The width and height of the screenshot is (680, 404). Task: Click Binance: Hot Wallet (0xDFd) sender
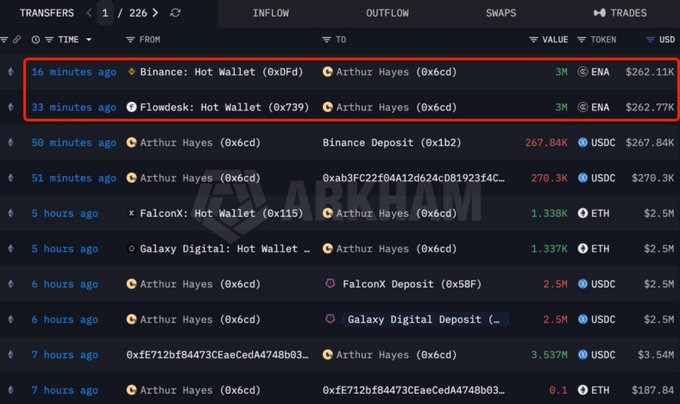pyautogui.click(x=221, y=72)
